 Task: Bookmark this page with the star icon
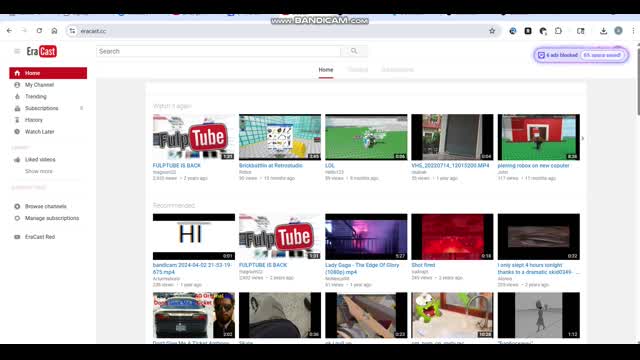coord(492,31)
